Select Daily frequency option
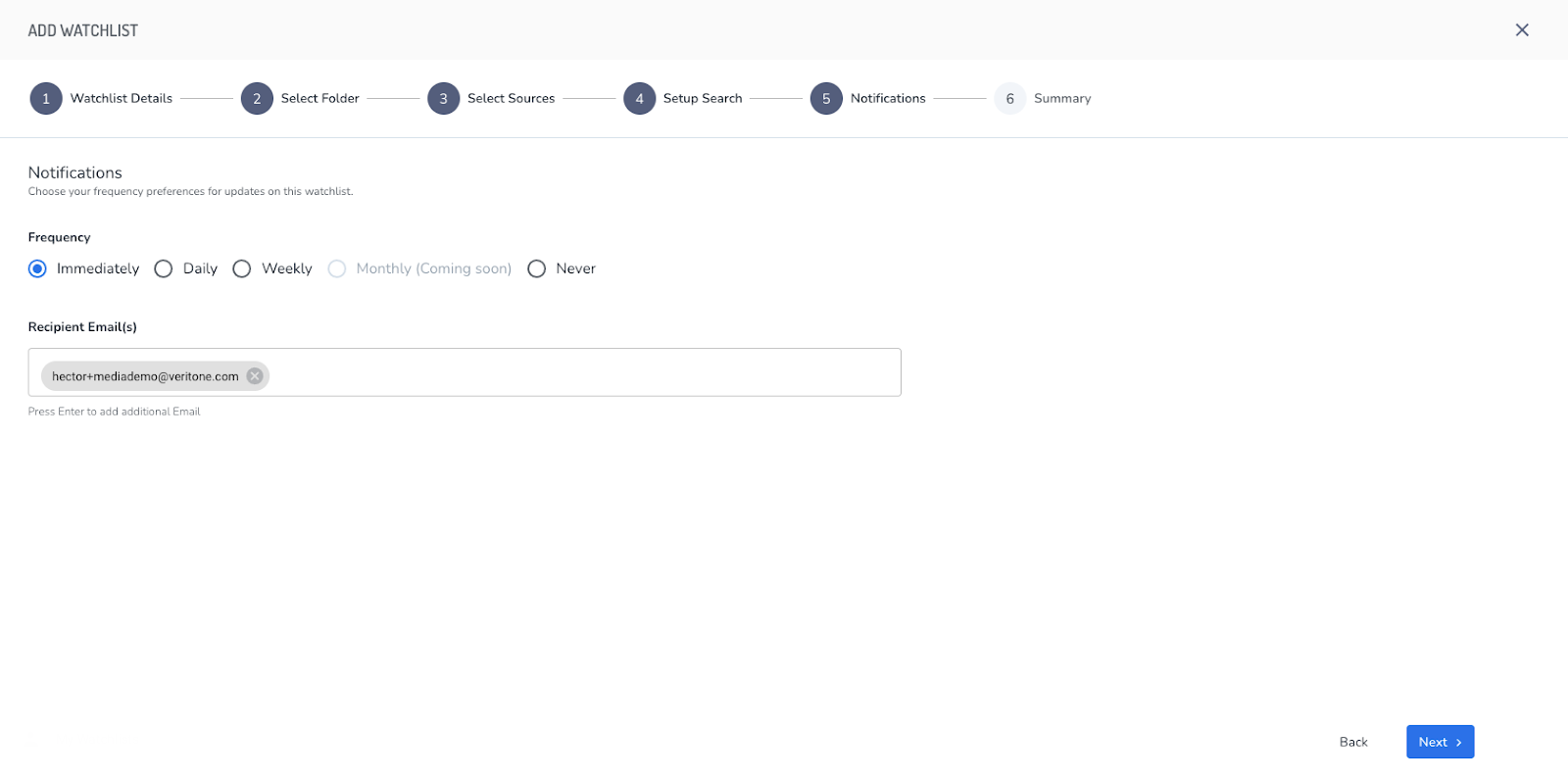This screenshot has height=779, width=1568. 164,268
